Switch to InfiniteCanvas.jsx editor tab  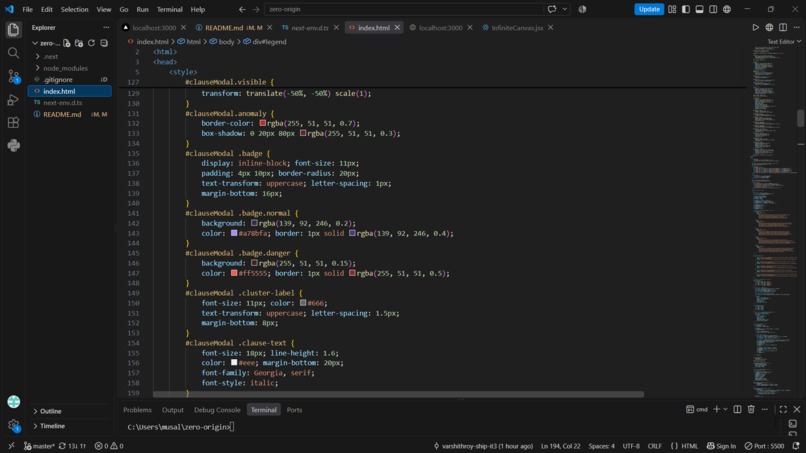pos(517,28)
